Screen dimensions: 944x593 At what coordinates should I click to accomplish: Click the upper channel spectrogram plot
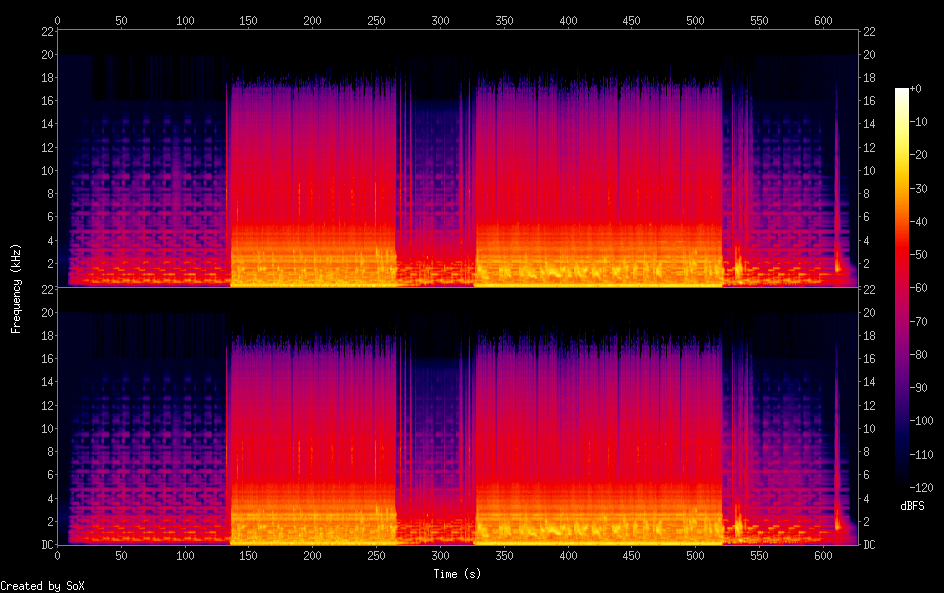click(x=458, y=158)
